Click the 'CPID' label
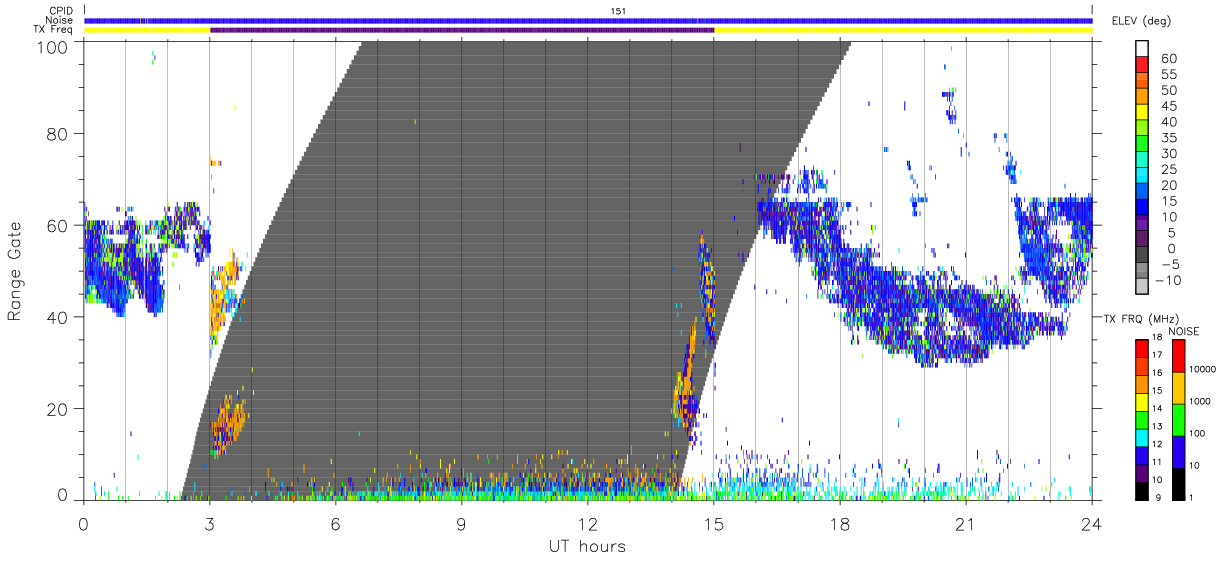The height and width of the screenshot is (567, 1228). point(60,10)
